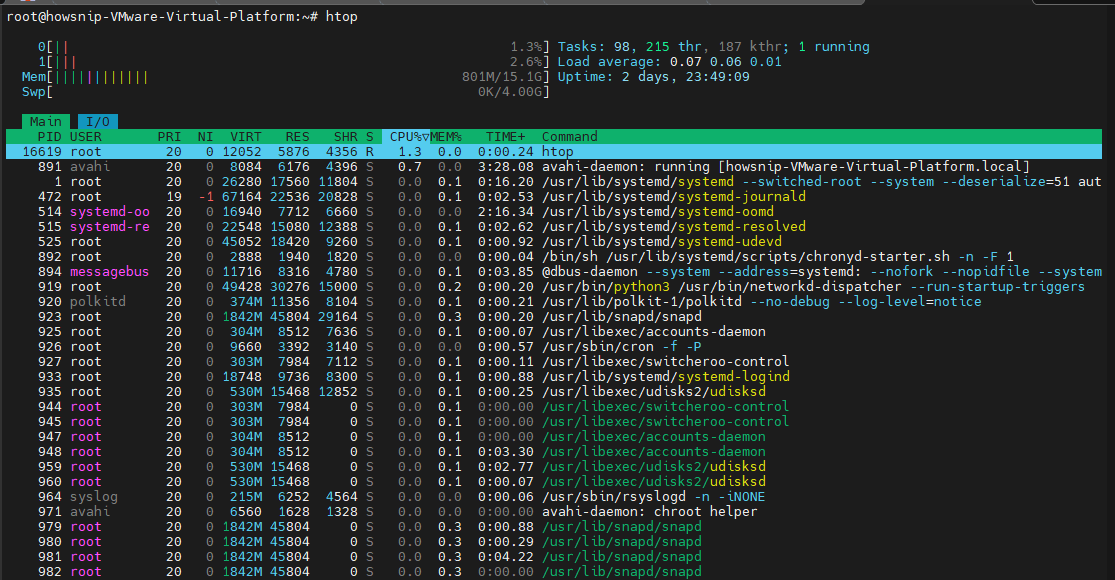Select avahi-daemon chroot helper row
This screenshot has height=580, width=1115.
coord(554,511)
